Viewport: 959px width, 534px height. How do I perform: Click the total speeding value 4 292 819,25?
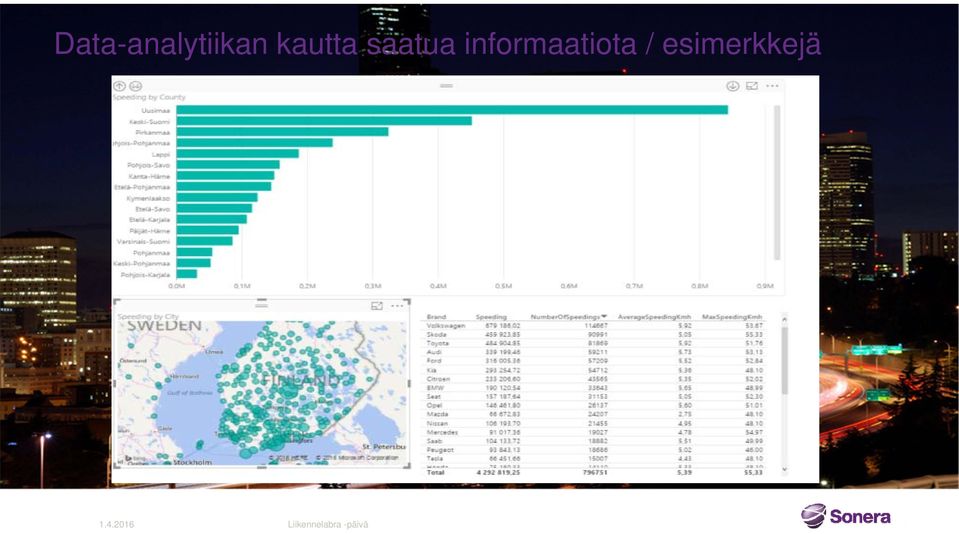498,472
